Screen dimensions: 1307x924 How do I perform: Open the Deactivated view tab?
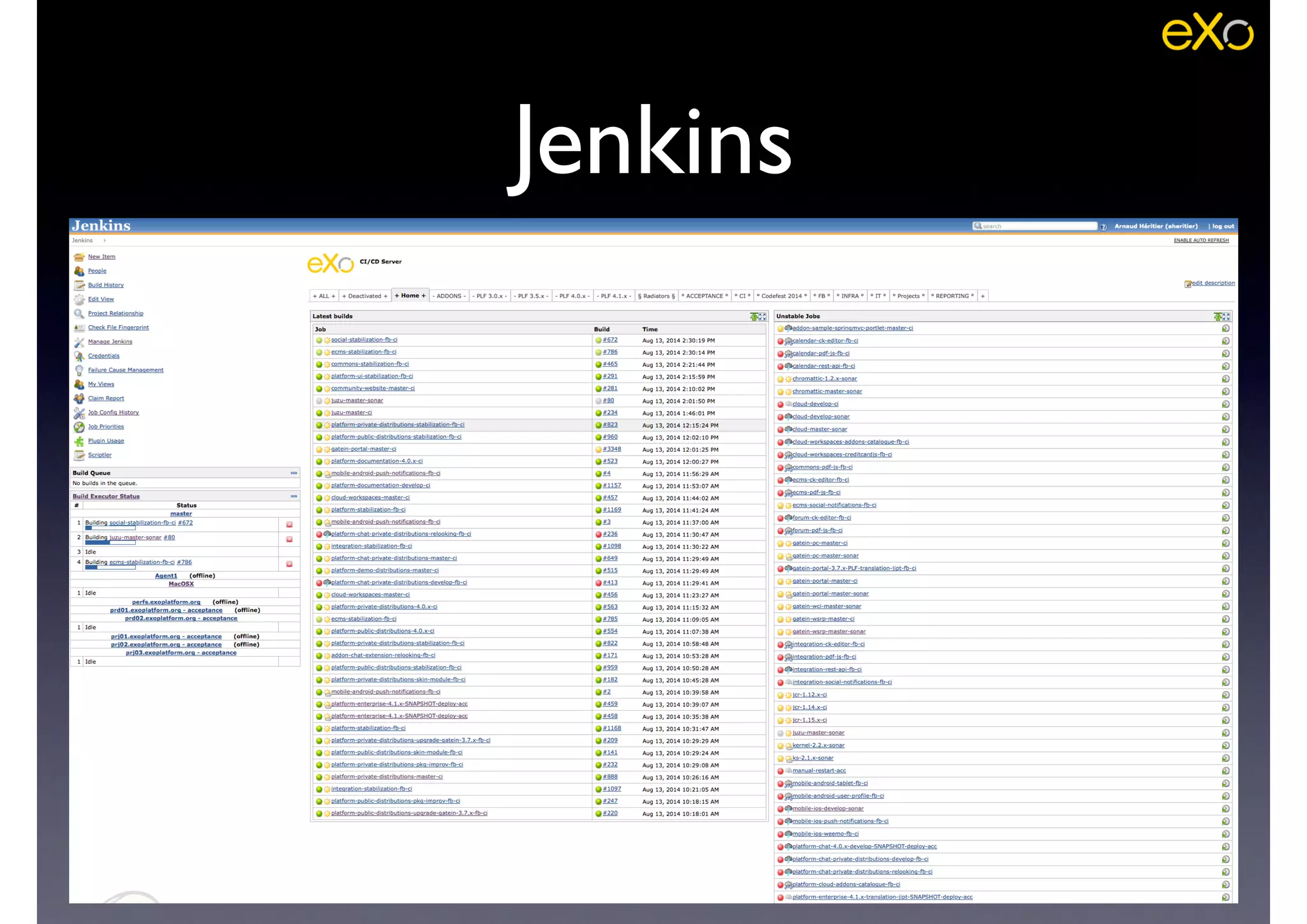coord(364,296)
